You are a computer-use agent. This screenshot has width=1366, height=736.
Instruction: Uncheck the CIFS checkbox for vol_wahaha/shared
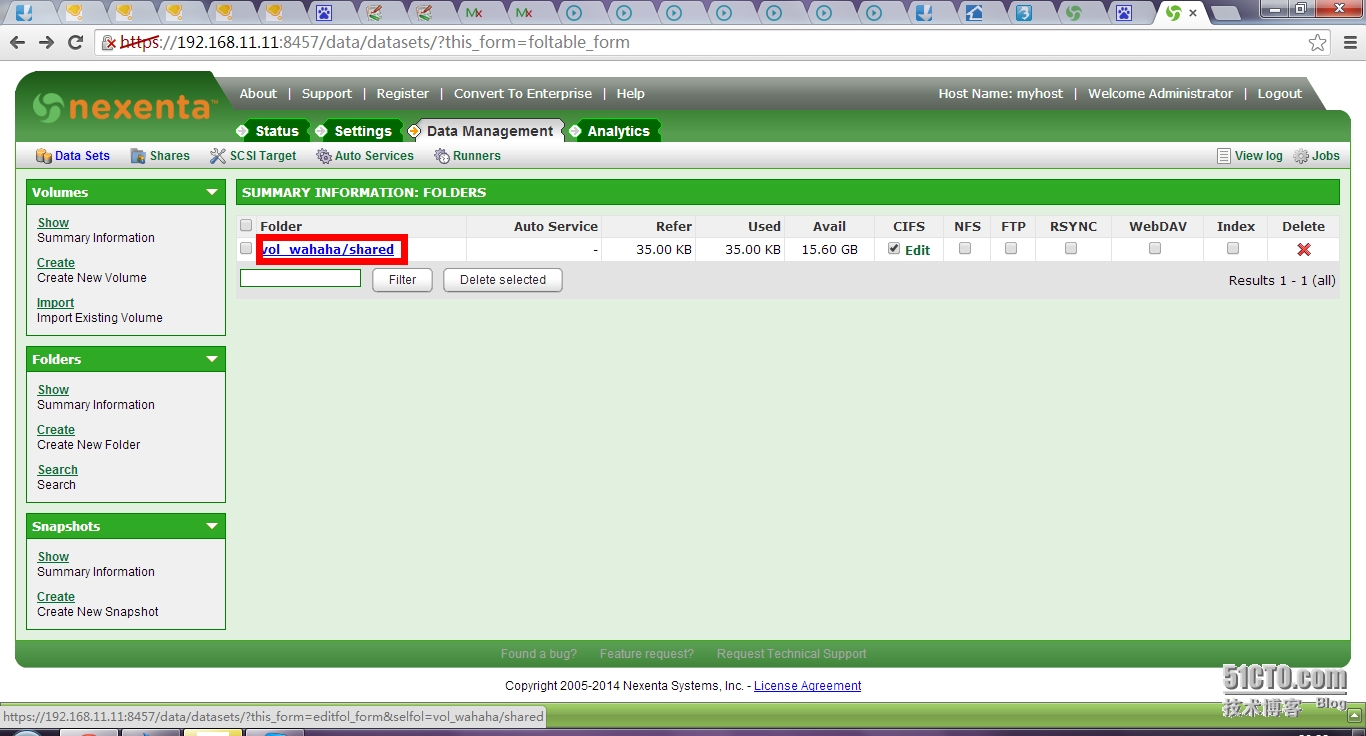[894, 248]
